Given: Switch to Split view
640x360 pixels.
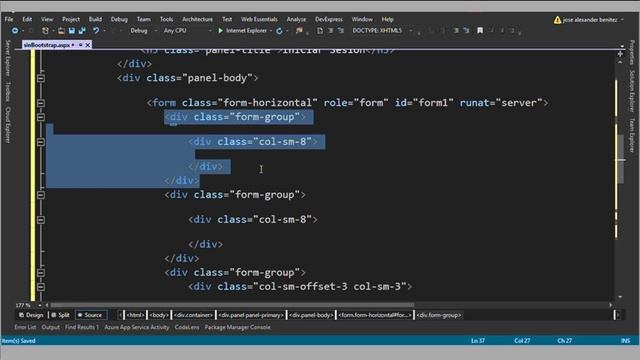Looking at the screenshot, I should pos(60,315).
